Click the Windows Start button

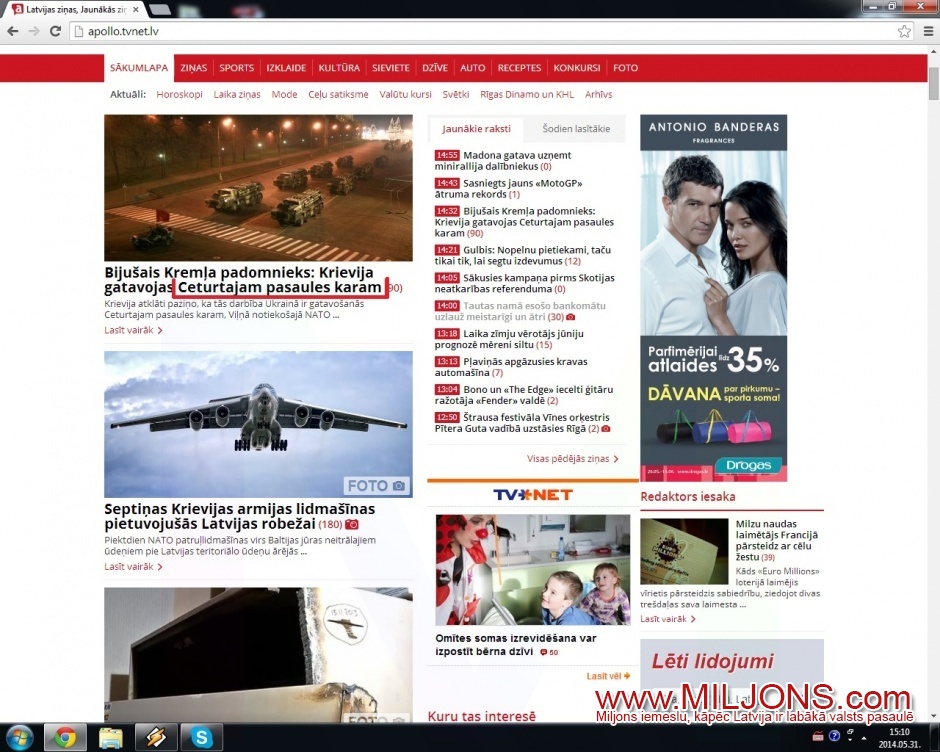pos(19,738)
